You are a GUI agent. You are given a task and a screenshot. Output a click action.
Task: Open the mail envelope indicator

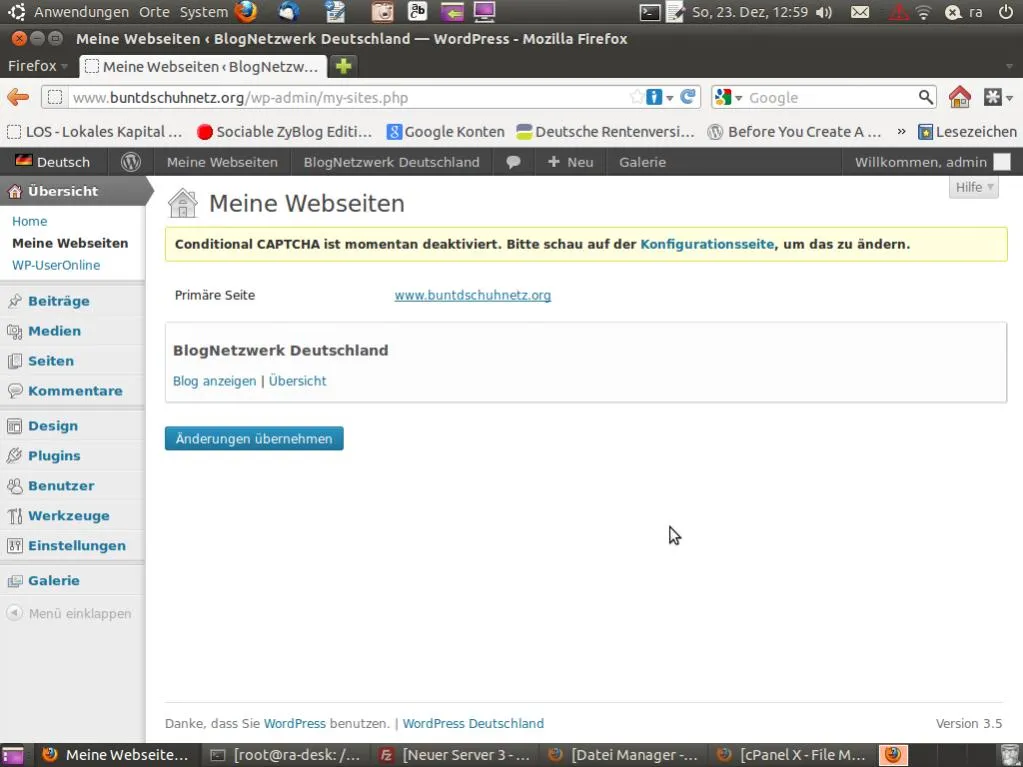click(860, 12)
